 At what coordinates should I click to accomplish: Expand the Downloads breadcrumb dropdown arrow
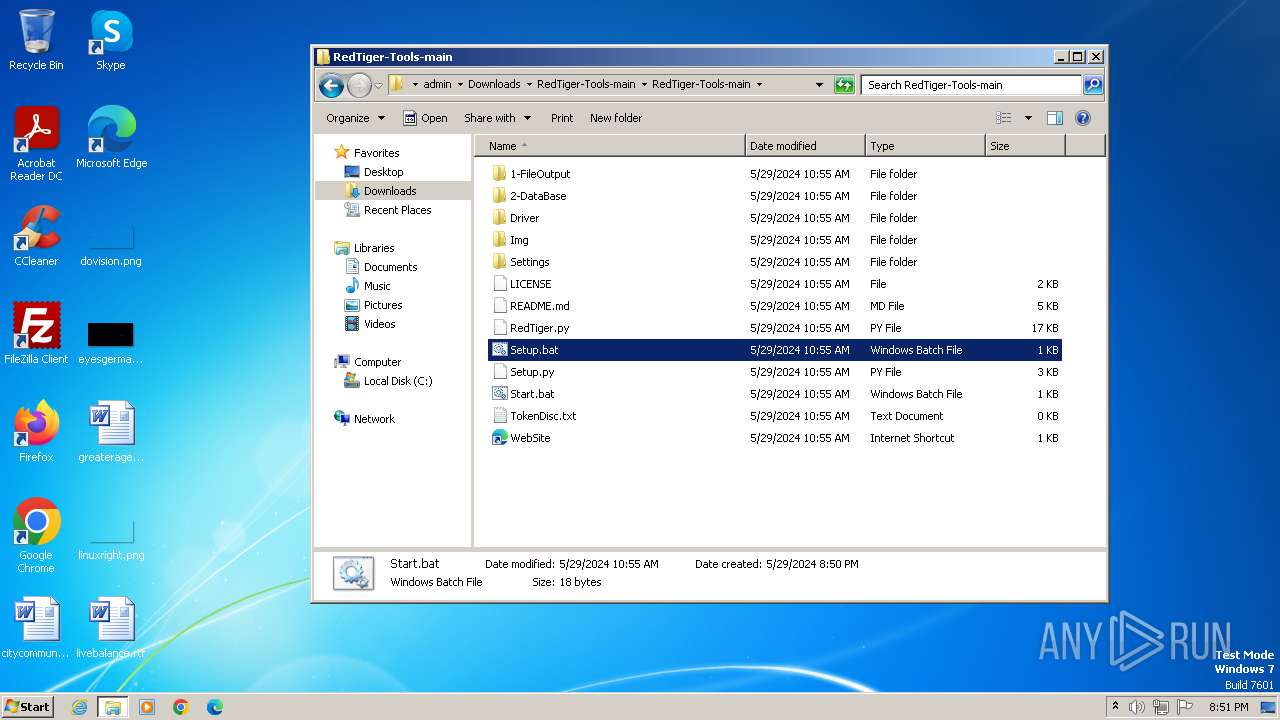pos(529,85)
